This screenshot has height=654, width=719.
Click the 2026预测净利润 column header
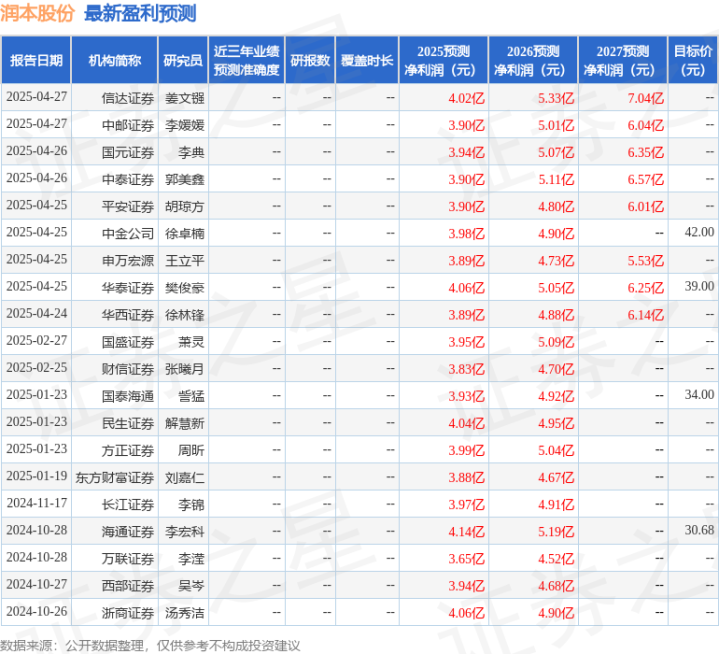(x=533, y=60)
